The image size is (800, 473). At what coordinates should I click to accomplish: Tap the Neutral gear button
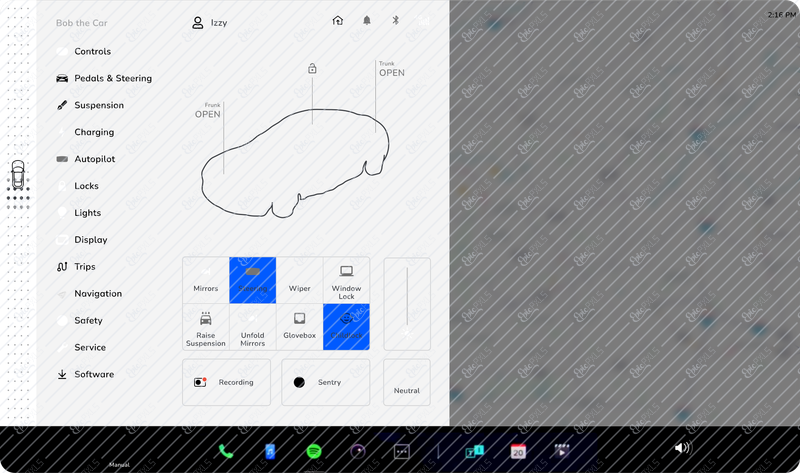[407, 382]
